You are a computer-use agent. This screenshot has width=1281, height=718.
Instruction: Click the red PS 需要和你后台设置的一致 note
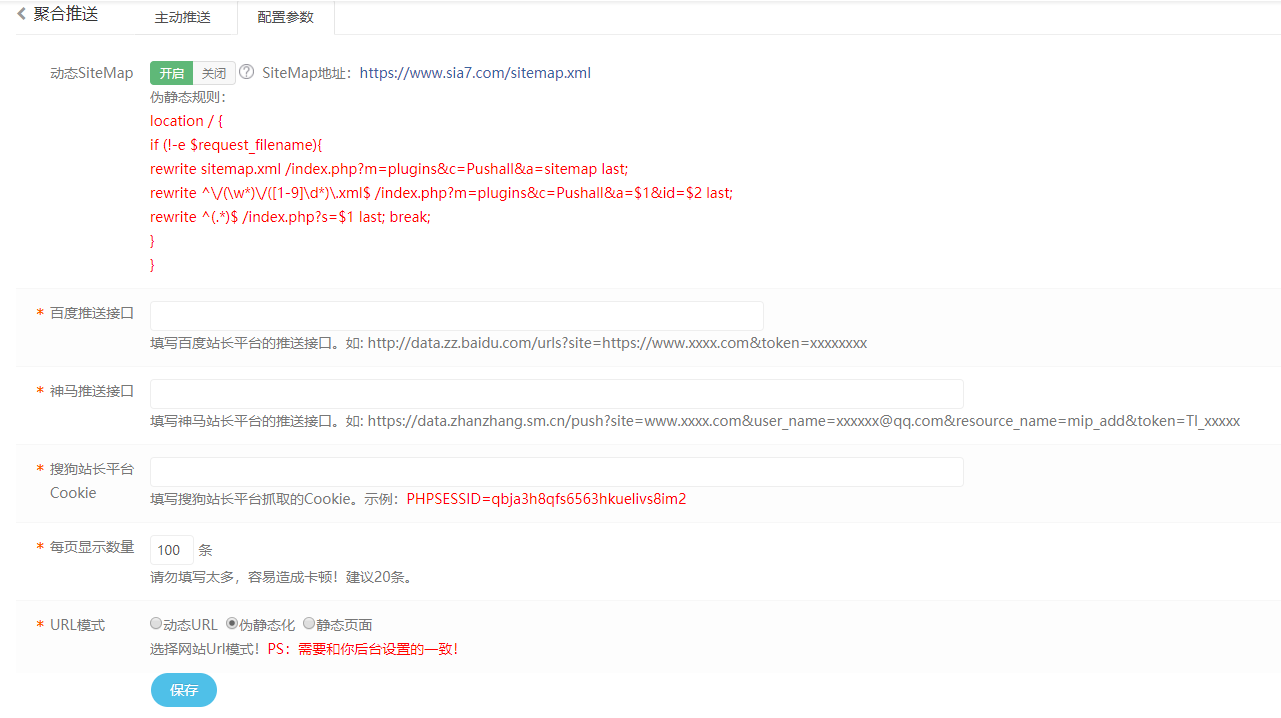[363, 649]
